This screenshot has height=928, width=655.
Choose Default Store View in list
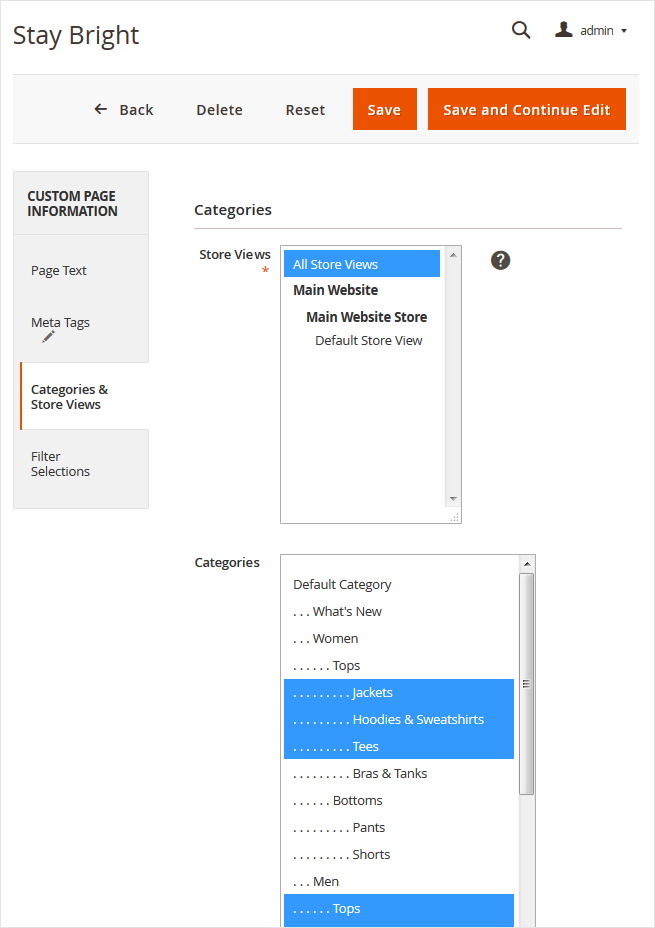[x=368, y=340]
